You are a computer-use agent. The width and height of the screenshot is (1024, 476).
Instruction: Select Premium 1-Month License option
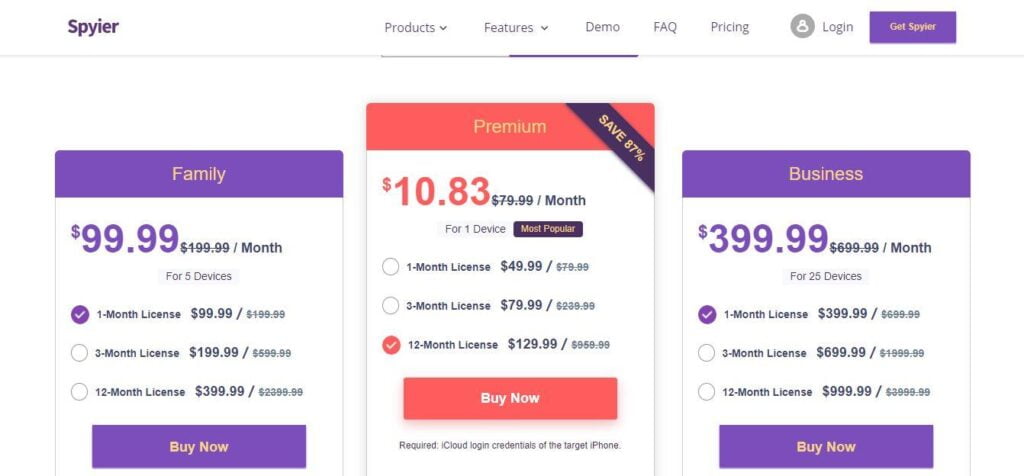tap(391, 266)
